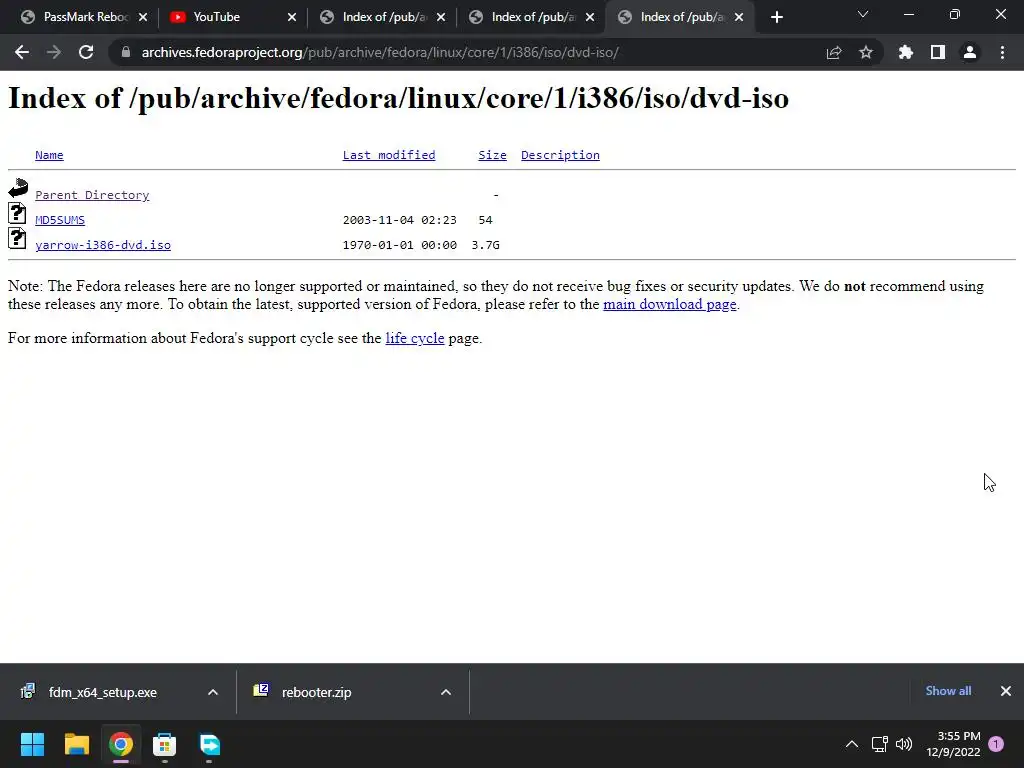Open the volume speaker tray icon

click(904, 744)
